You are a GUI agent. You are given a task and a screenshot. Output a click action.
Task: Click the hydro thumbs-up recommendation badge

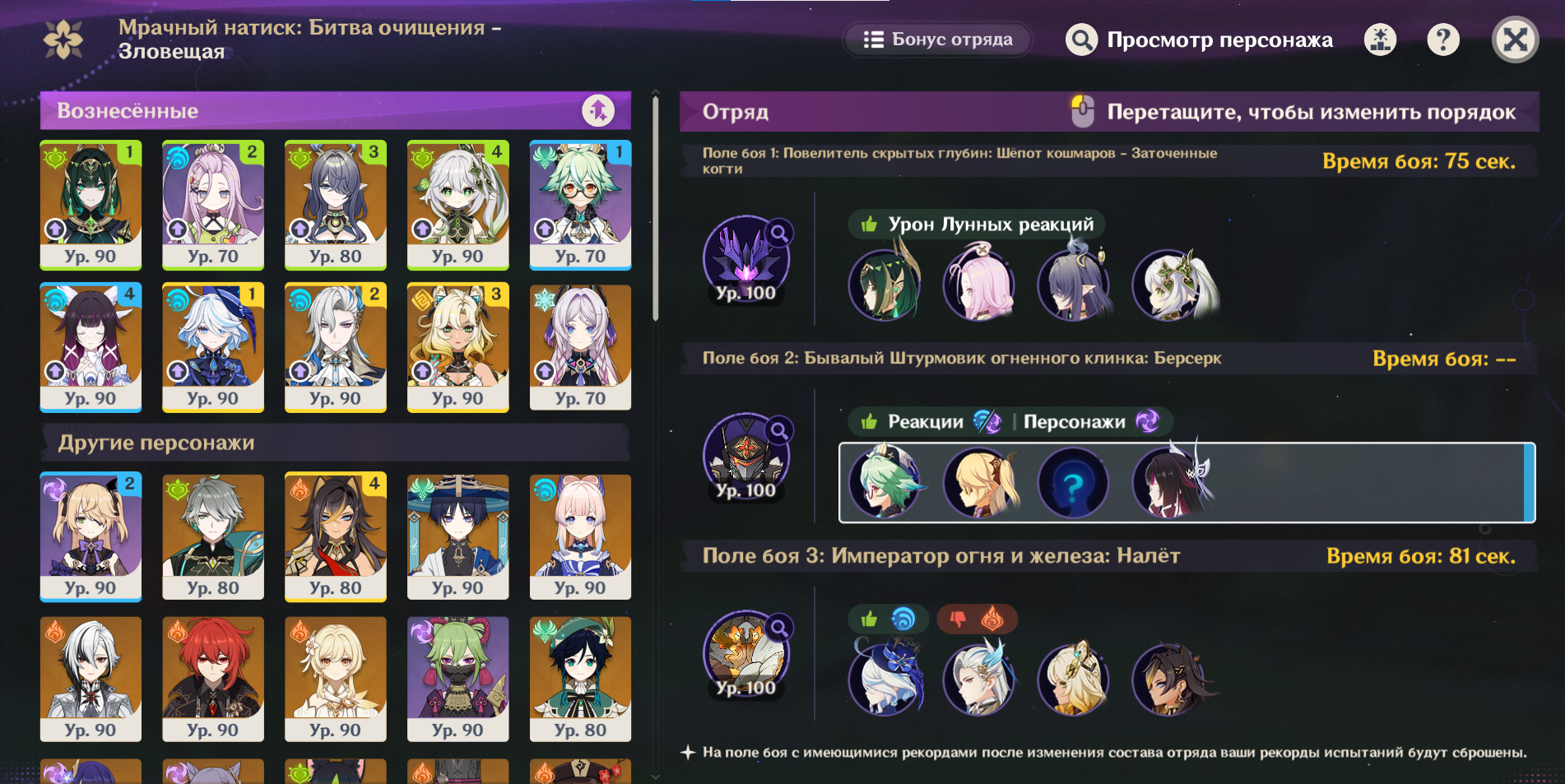(x=888, y=619)
